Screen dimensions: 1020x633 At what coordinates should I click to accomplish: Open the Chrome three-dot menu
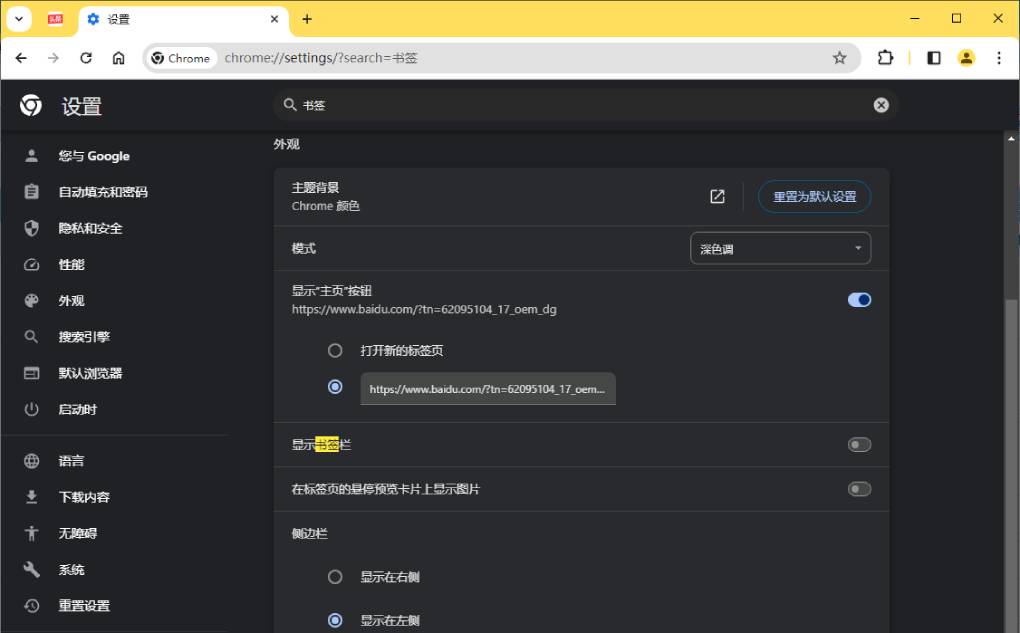(x=999, y=57)
